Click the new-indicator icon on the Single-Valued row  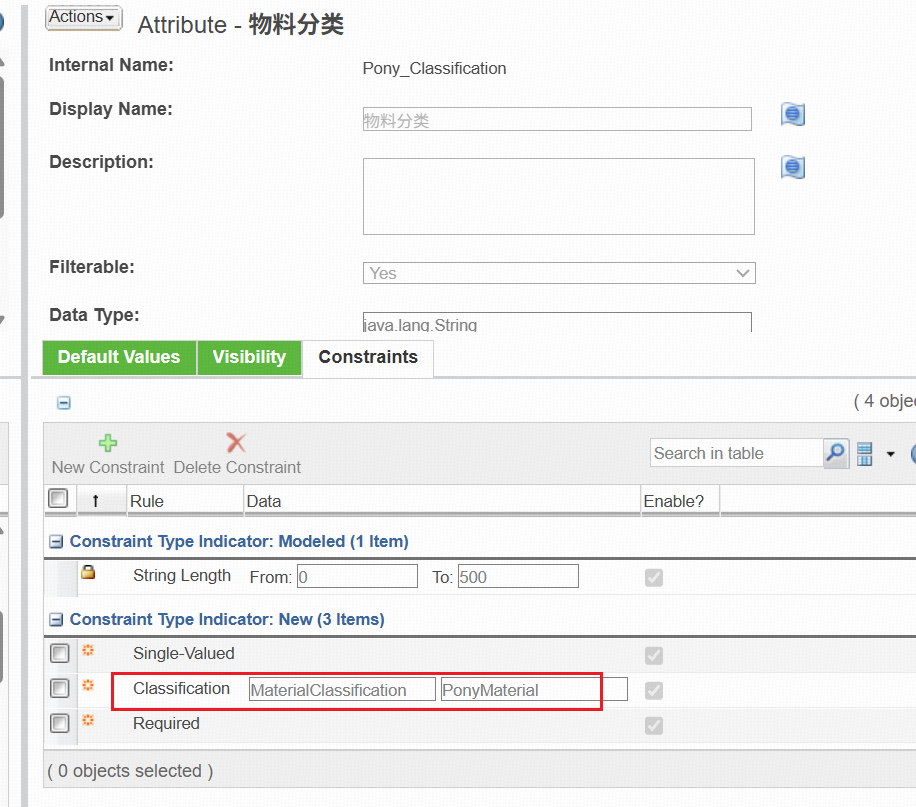coord(88,649)
